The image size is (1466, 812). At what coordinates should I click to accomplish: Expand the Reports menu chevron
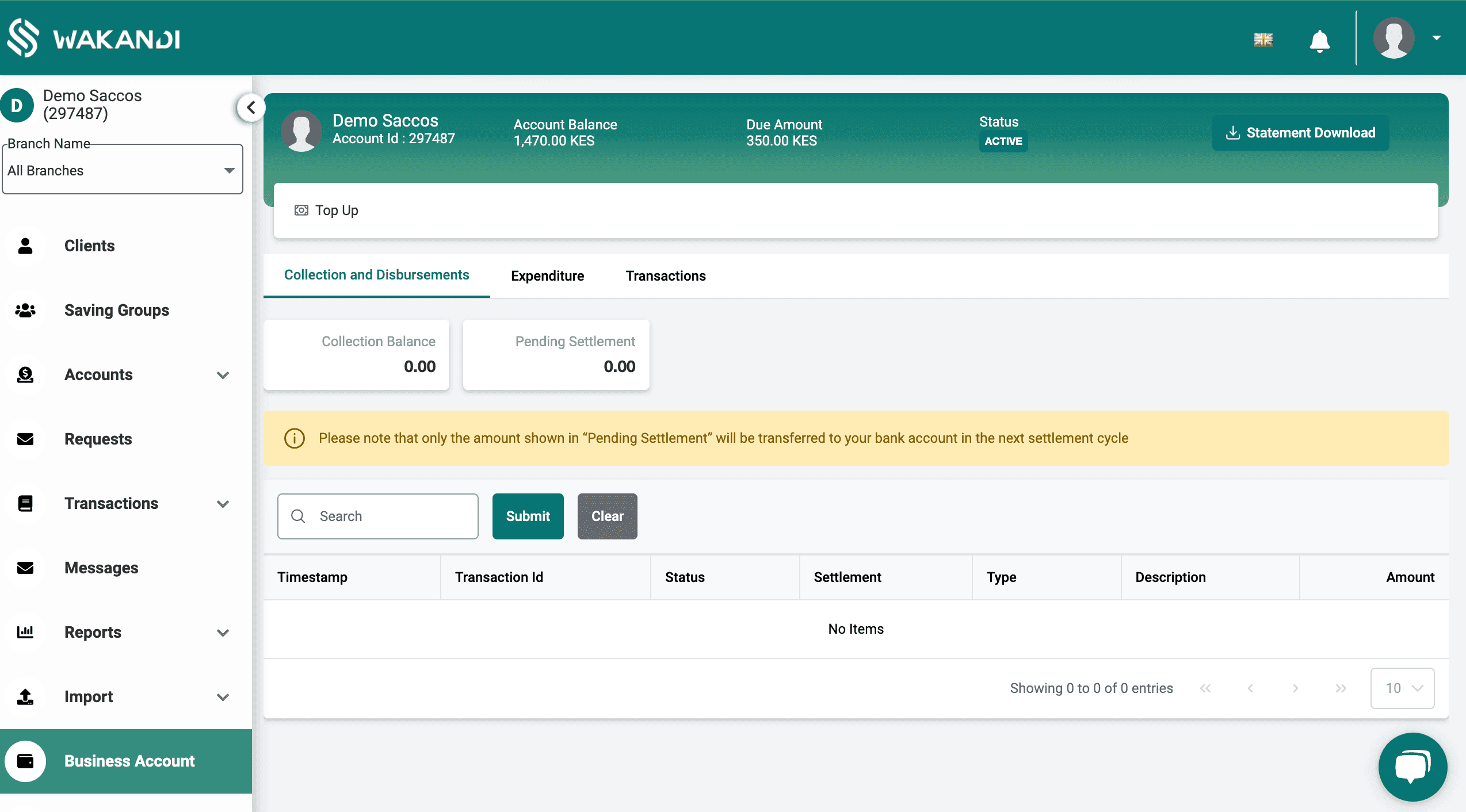pos(223,633)
